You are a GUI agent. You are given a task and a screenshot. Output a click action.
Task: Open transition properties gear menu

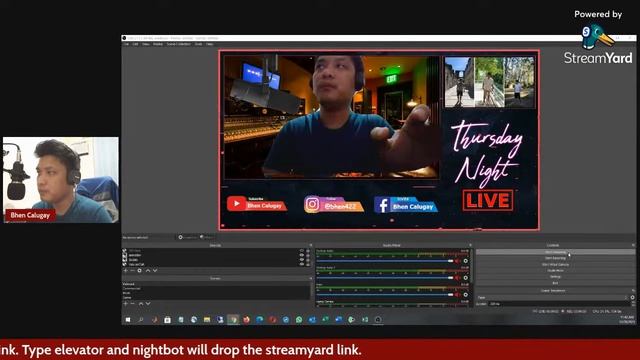tap(633, 298)
